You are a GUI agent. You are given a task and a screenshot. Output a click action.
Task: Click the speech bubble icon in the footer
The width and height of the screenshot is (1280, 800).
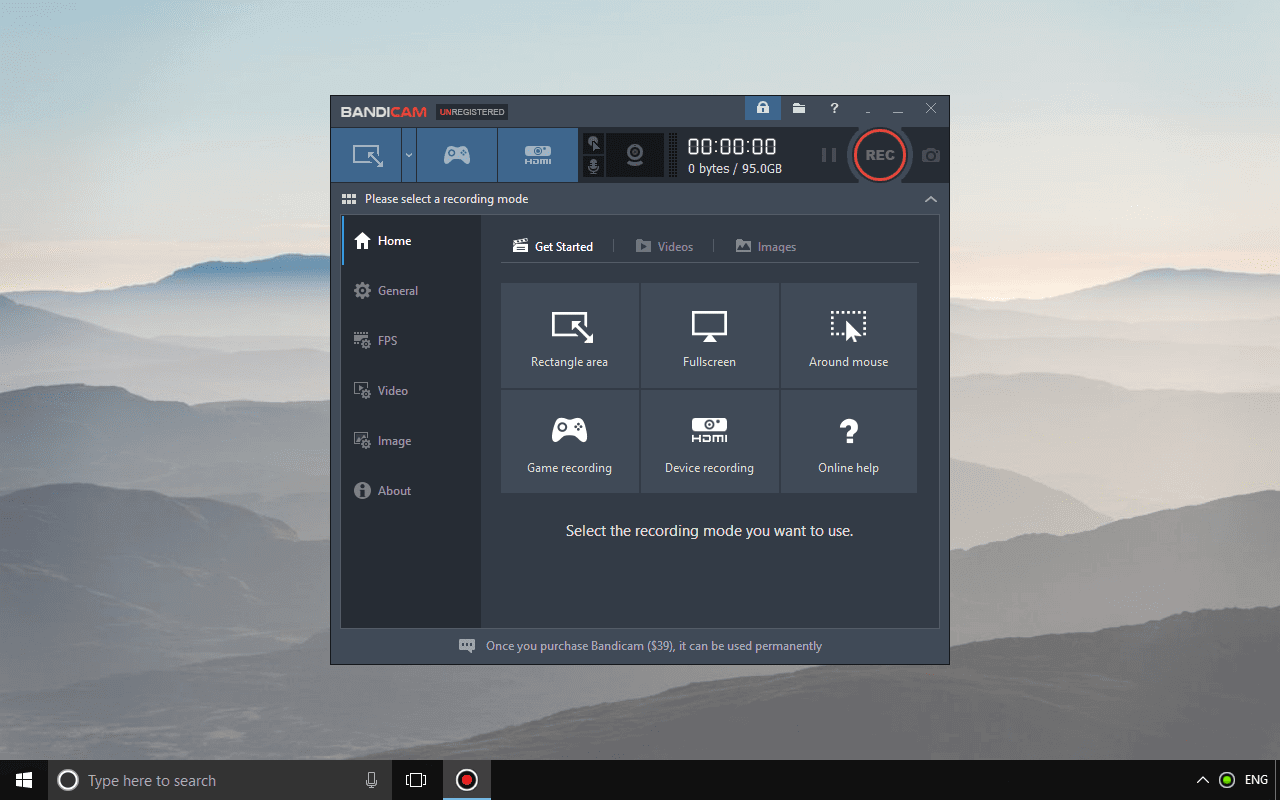coord(467,646)
